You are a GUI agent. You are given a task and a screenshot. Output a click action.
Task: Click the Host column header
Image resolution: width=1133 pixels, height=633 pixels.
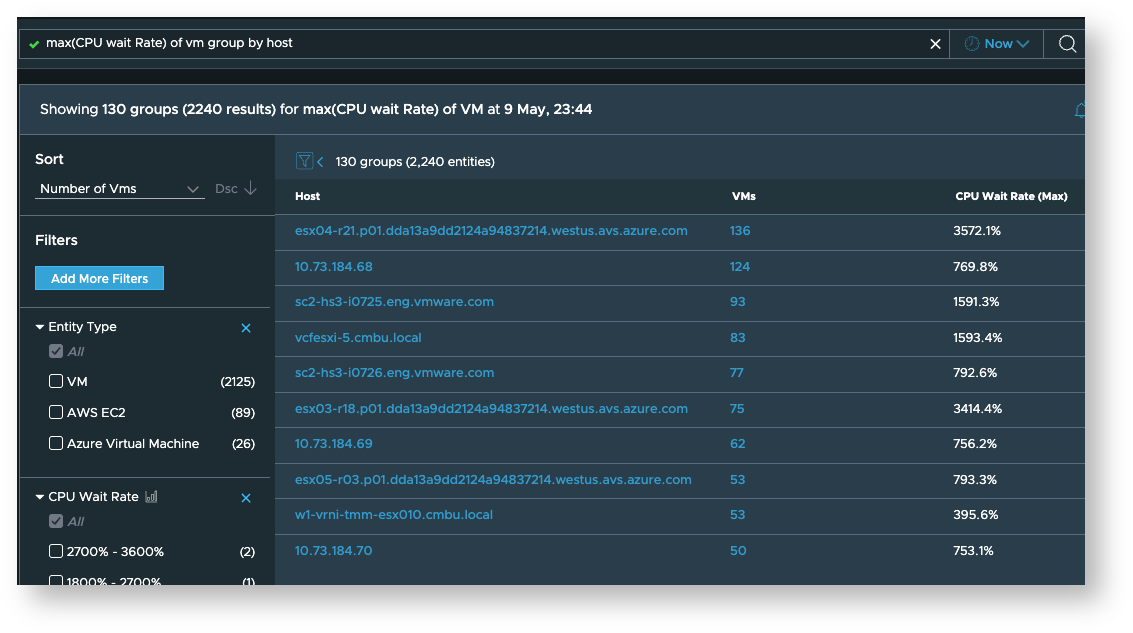pyautogui.click(x=308, y=197)
